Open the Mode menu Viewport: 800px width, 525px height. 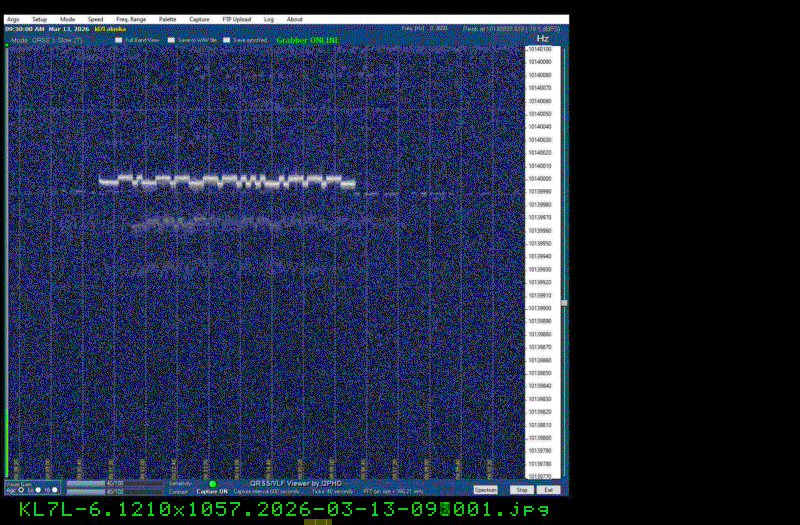(67, 19)
